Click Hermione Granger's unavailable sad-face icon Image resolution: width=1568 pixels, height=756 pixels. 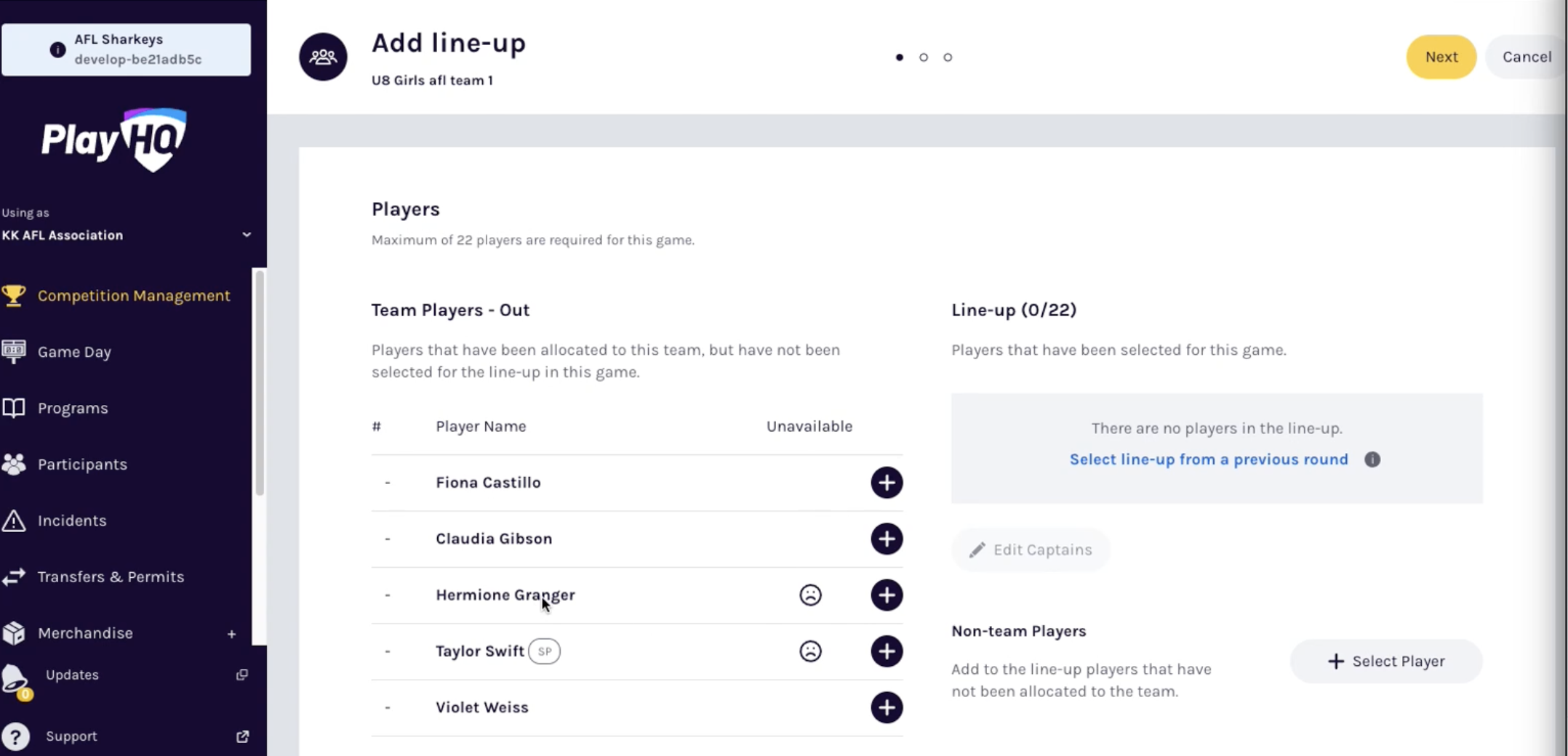tap(810, 595)
